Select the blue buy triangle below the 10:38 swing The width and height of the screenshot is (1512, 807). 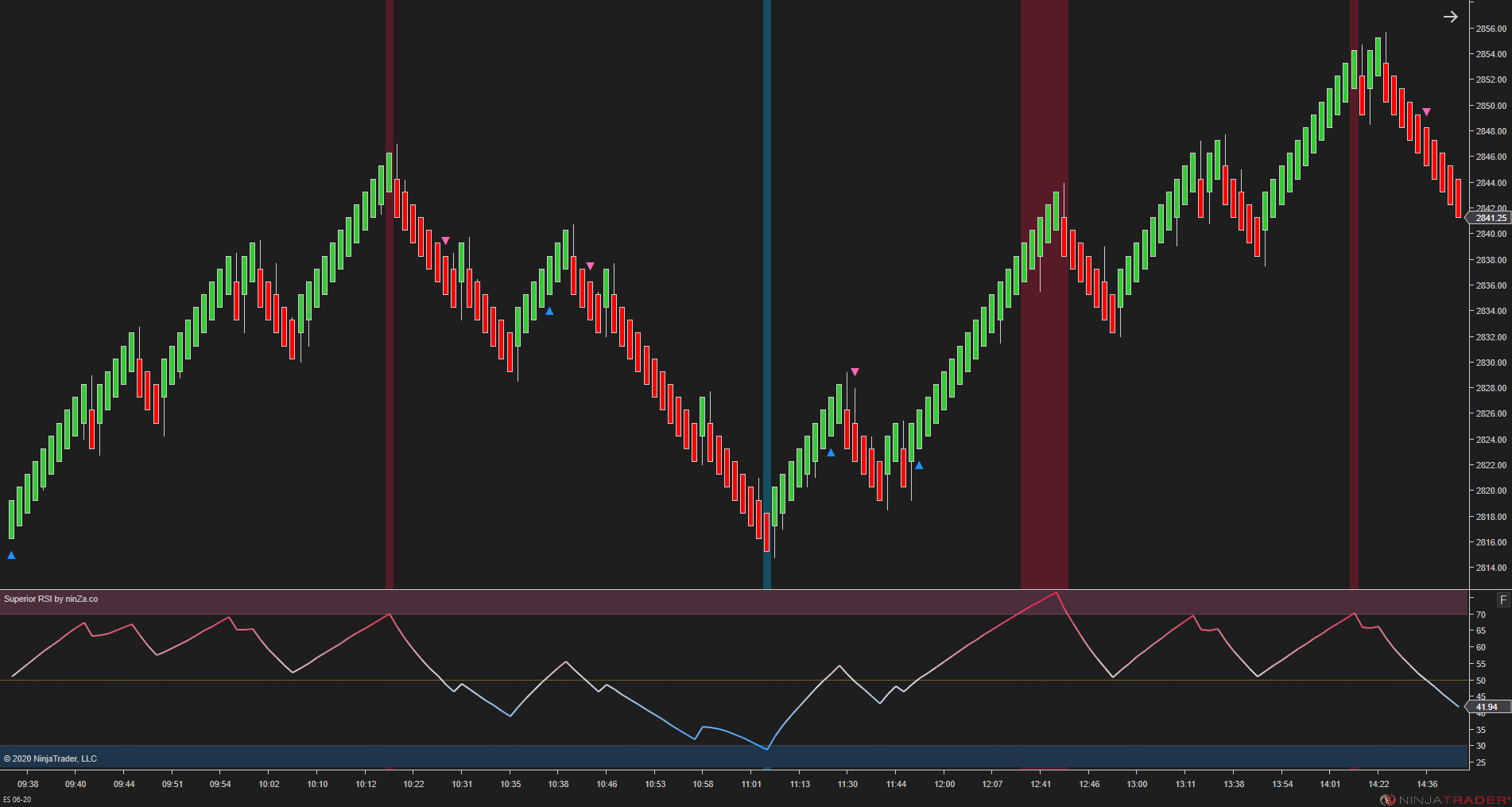pyautogui.click(x=549, y=312)
